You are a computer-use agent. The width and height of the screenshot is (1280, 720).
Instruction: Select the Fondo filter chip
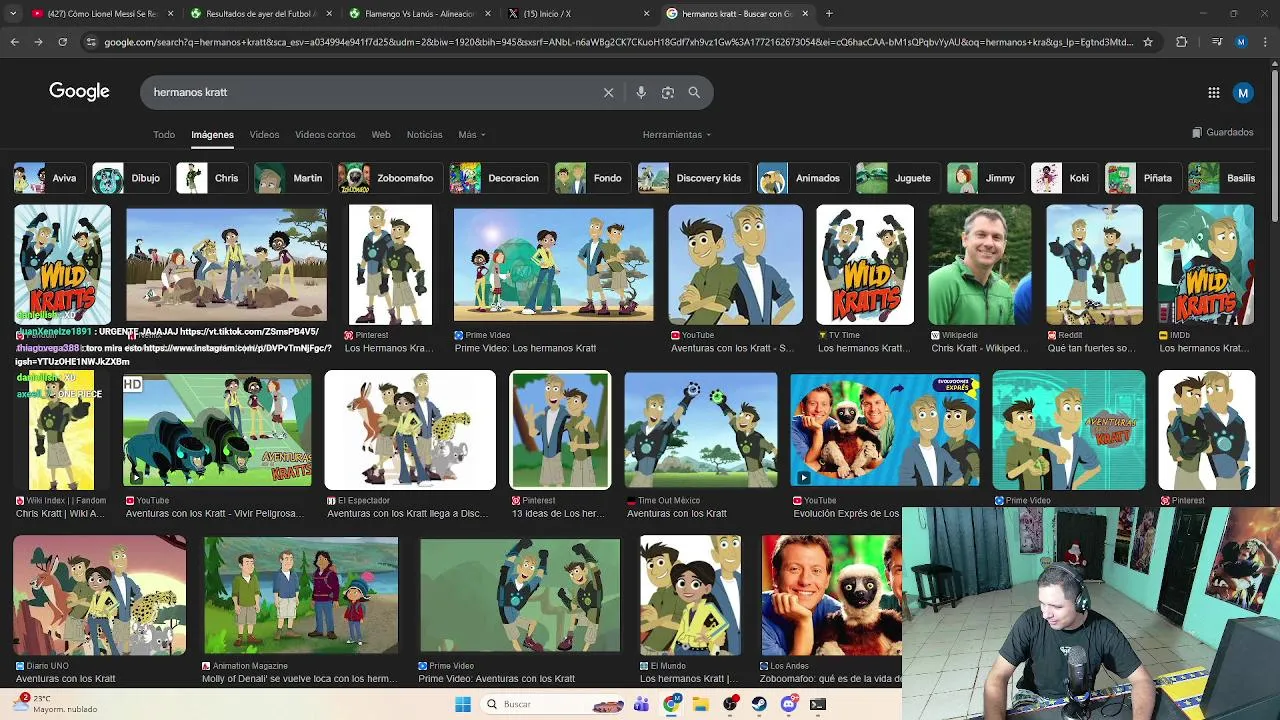click(x=591, y=178)
